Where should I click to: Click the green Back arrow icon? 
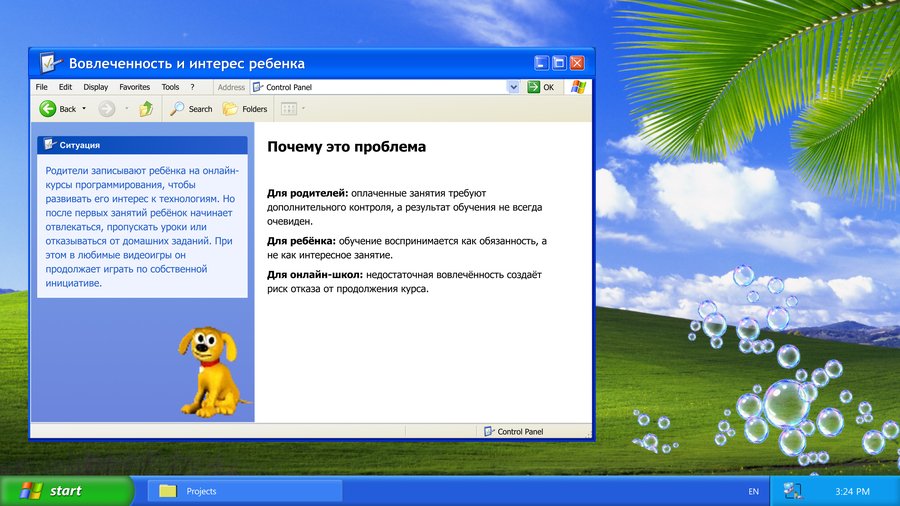point(48,108)
